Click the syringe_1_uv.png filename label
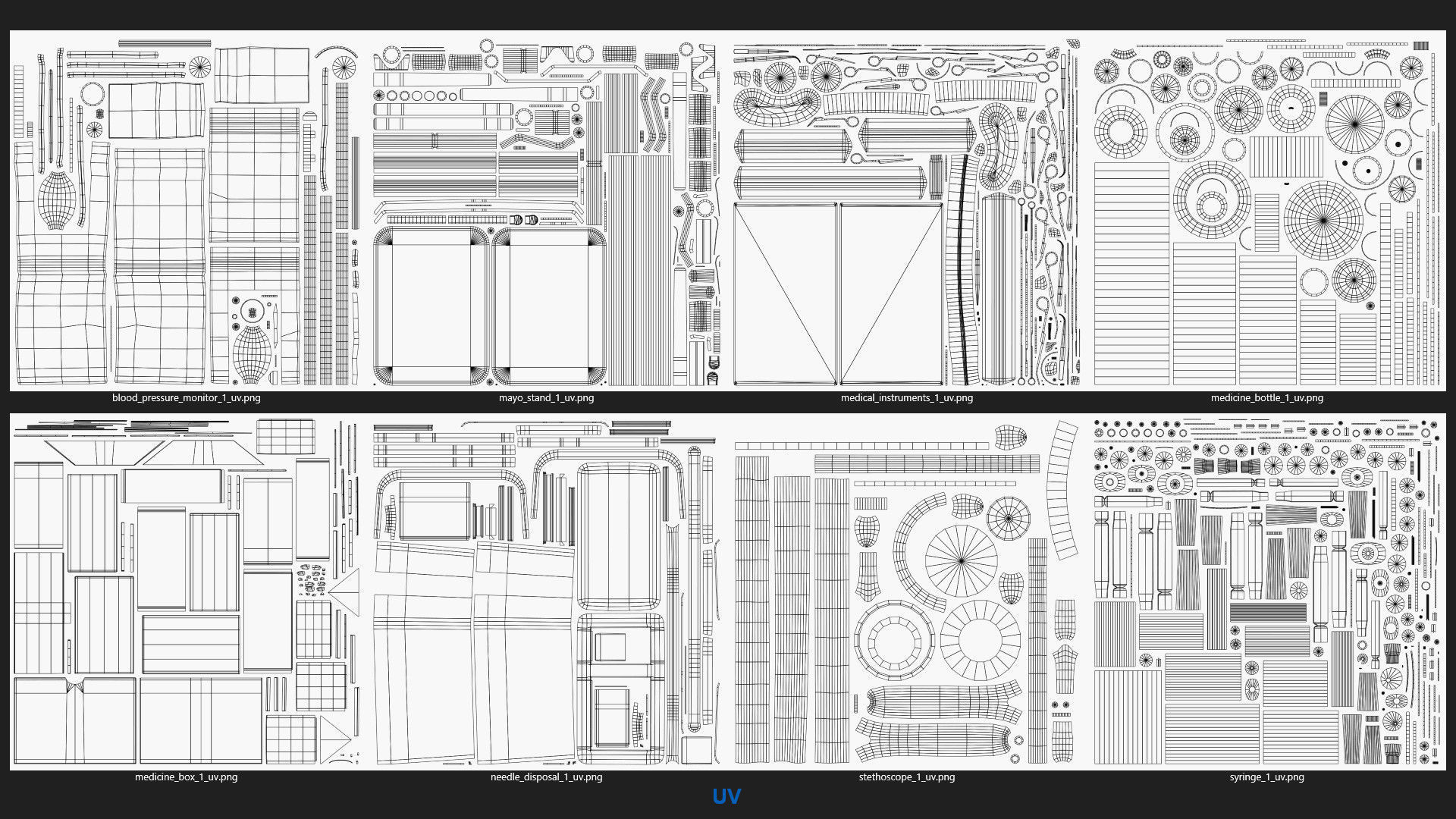The image size is (1456, 819). pyautogui.click(x=1266, y=777)
